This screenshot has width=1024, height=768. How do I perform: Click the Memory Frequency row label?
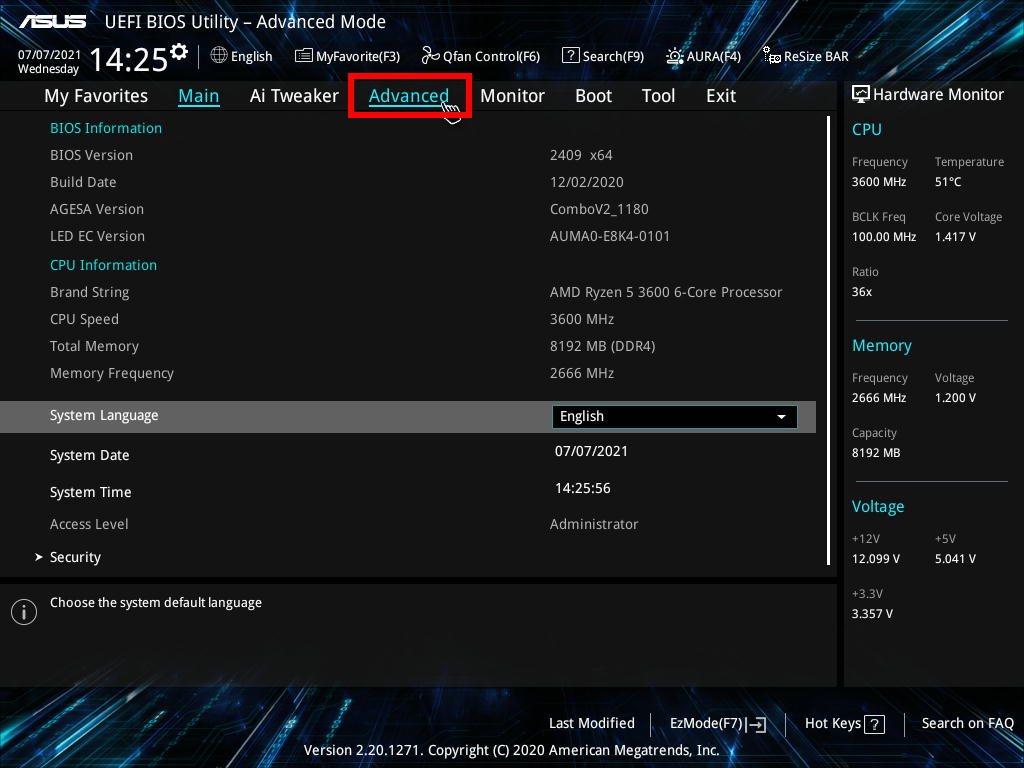click(x=112, y=374)
